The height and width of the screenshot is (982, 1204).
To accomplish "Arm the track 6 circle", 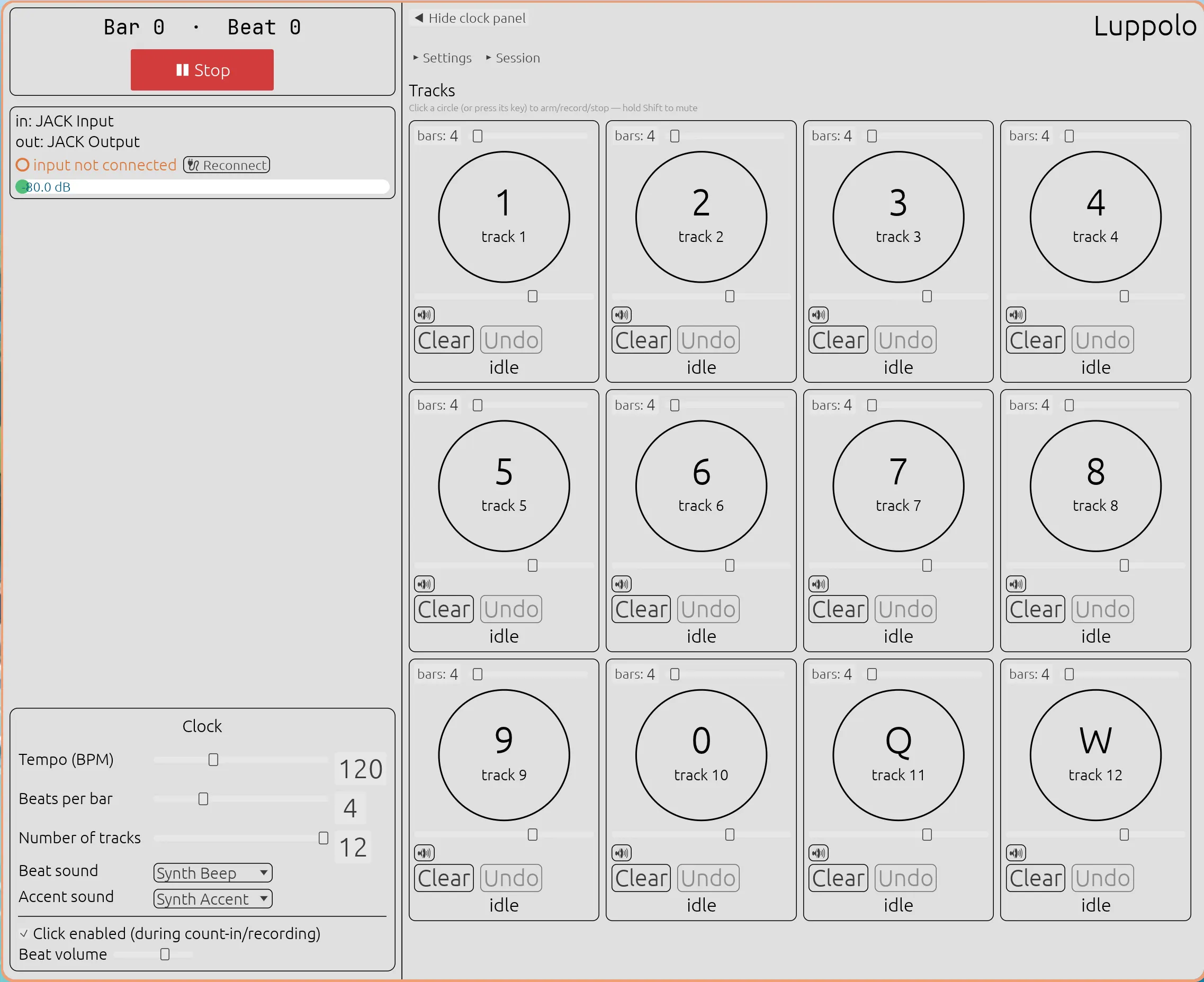I will pos(701,486).
